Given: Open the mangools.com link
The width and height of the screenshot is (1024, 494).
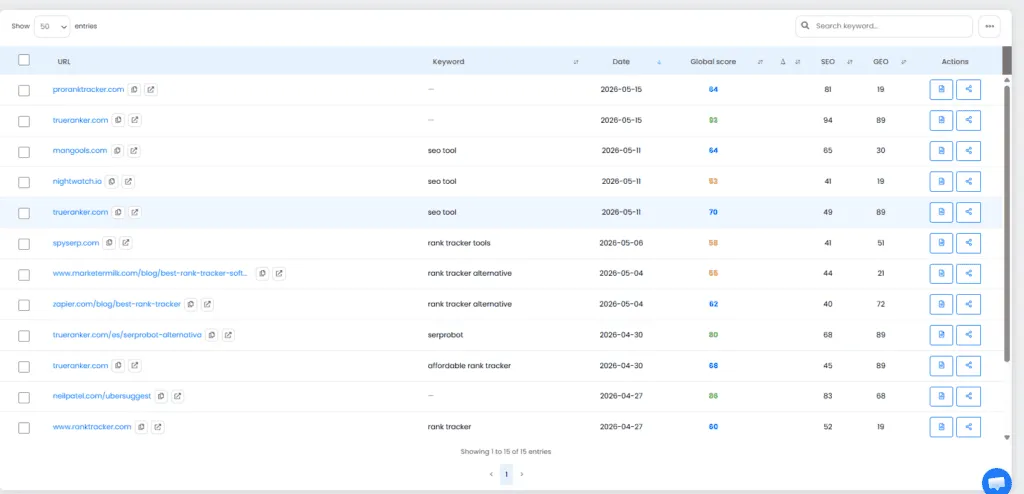Looking at the screenshot, I should [80, 151].
